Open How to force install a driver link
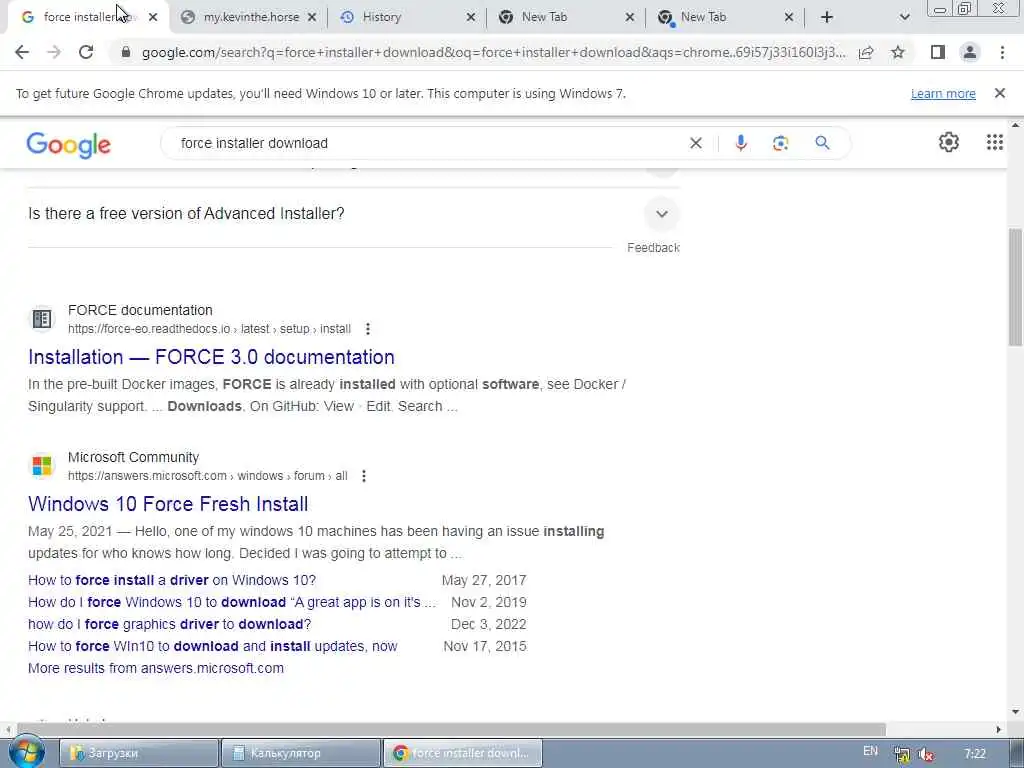This screenshot has width=1024, height=768. click(x=172, y=580)
